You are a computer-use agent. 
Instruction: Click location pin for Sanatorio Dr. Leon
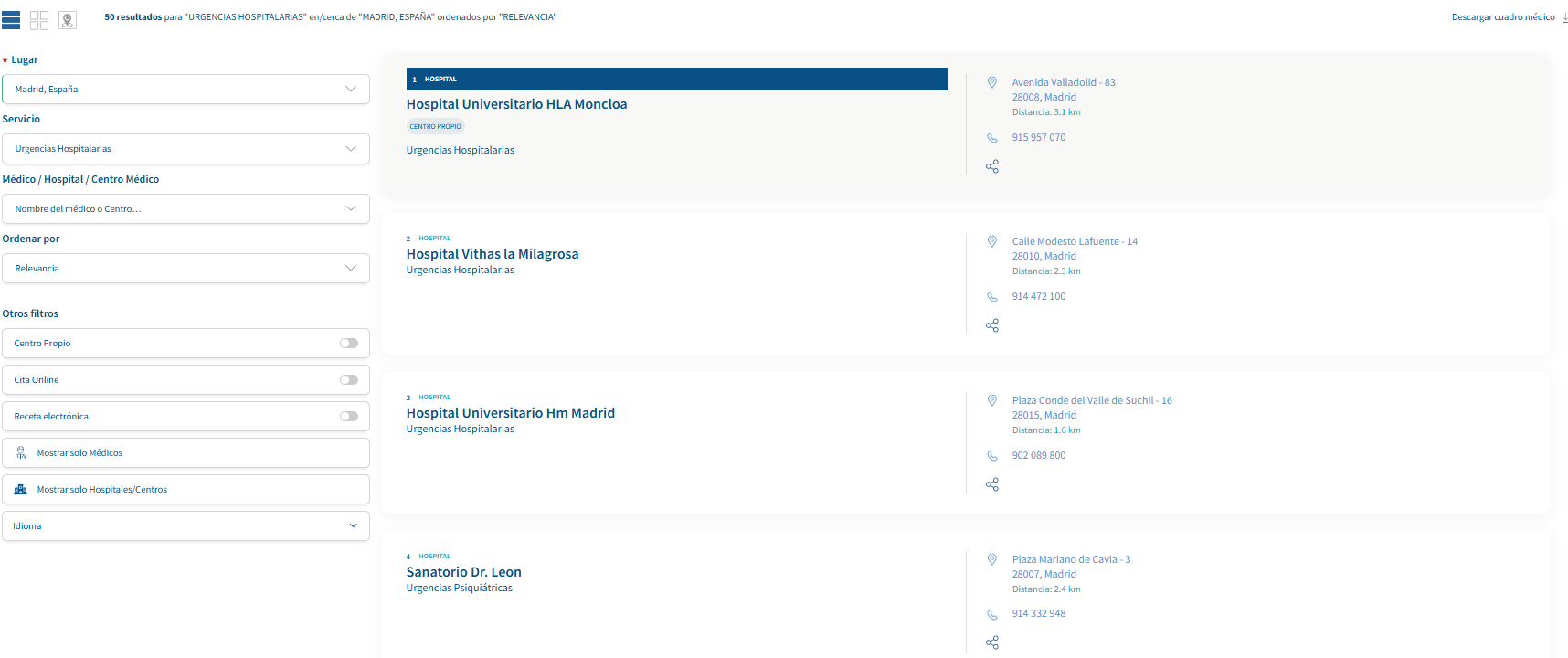click(992, 559)
